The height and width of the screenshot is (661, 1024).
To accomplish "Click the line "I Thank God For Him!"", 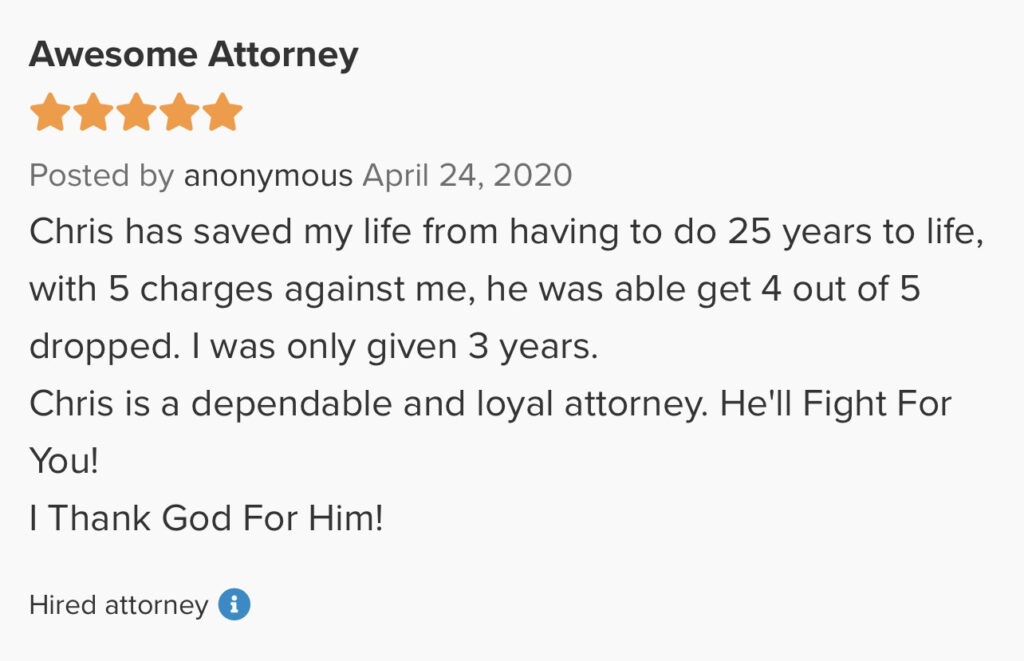I will 206,518.
